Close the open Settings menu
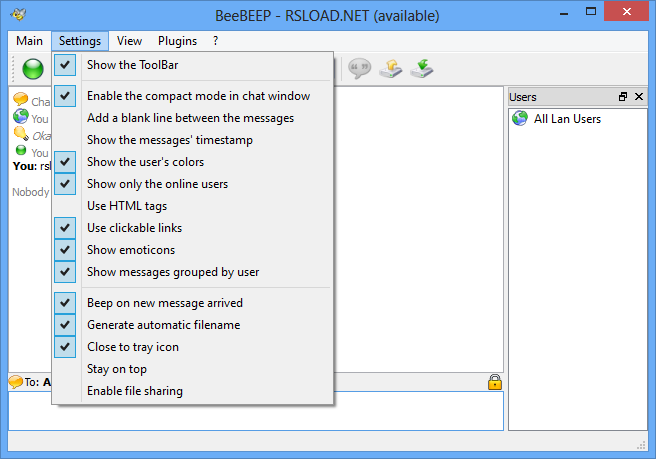The height and width of the screenshot is (459, 656). 80,41
